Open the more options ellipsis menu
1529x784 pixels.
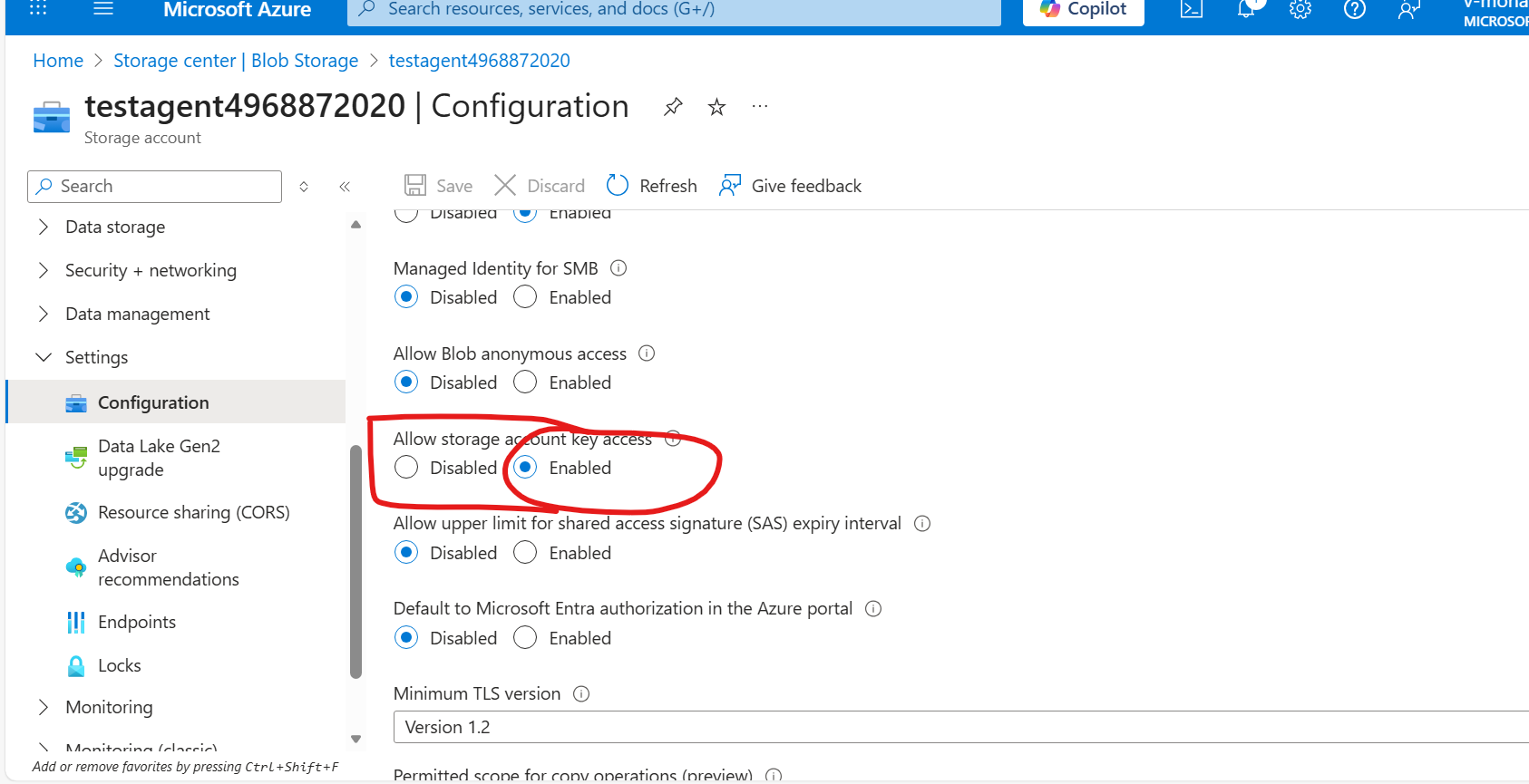(760, 107)
